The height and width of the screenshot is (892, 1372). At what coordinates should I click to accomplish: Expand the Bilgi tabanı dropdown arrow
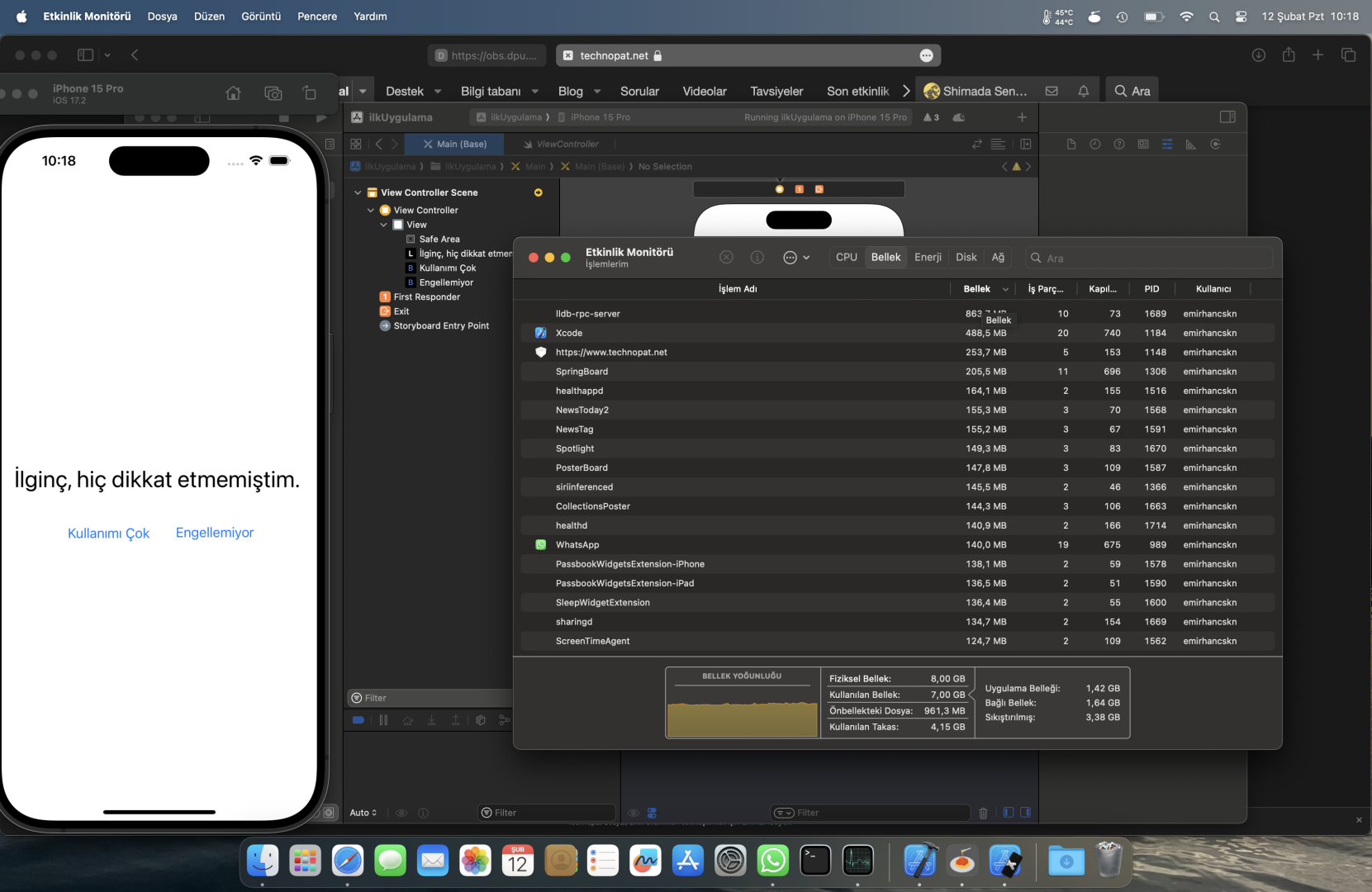pos(535,92)
